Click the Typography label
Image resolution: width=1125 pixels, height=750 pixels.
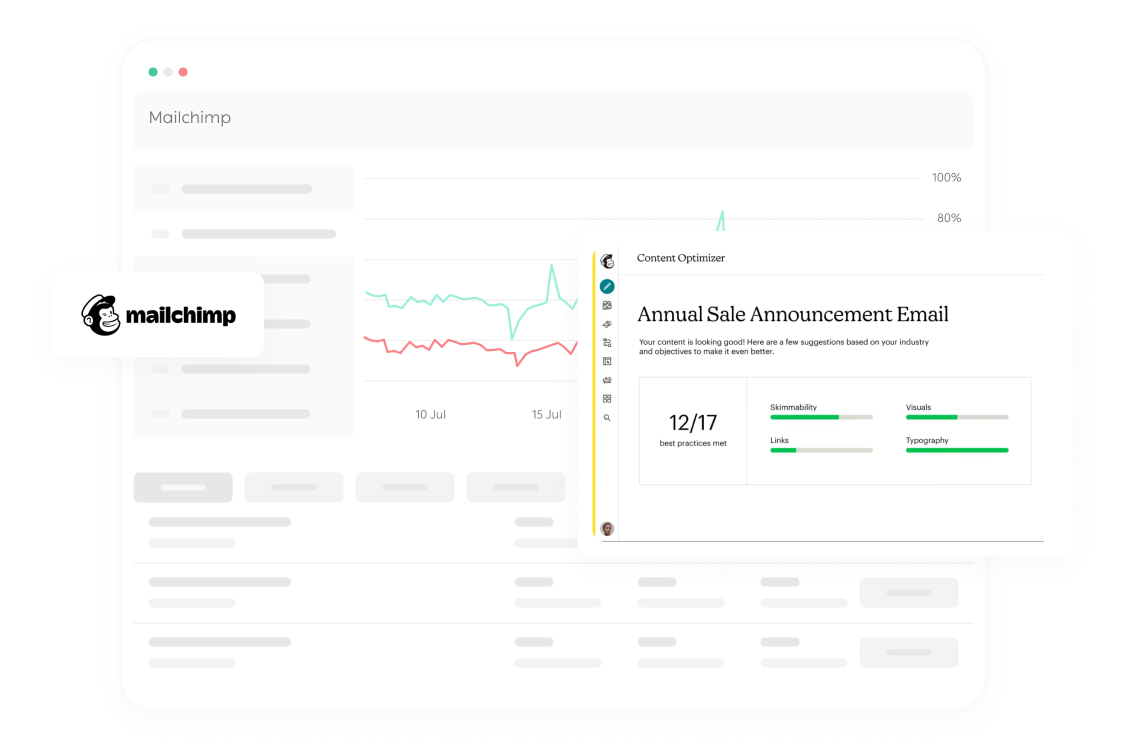coord(927,440)
